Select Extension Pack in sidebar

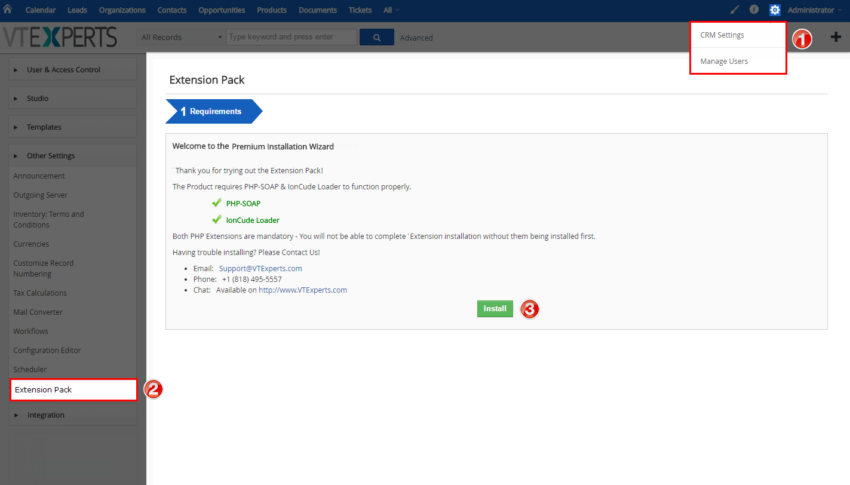coord(73,390)
